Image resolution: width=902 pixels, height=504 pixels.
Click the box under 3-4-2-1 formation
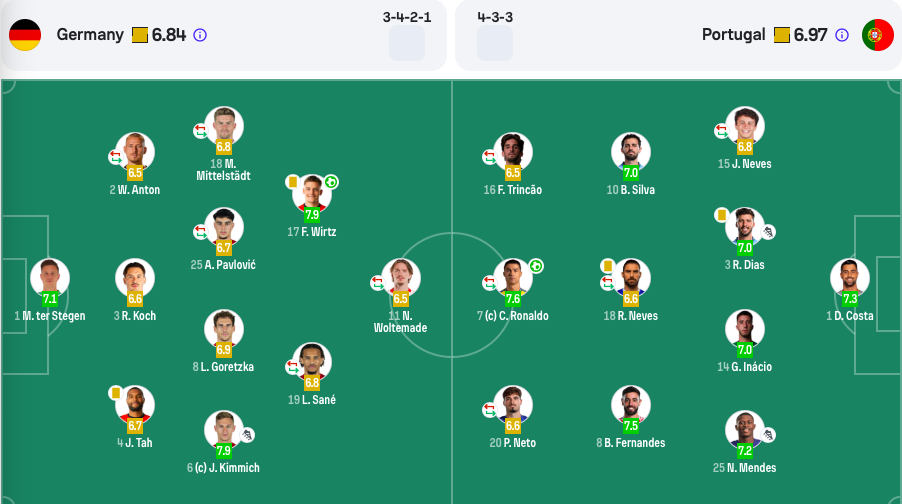407,43
